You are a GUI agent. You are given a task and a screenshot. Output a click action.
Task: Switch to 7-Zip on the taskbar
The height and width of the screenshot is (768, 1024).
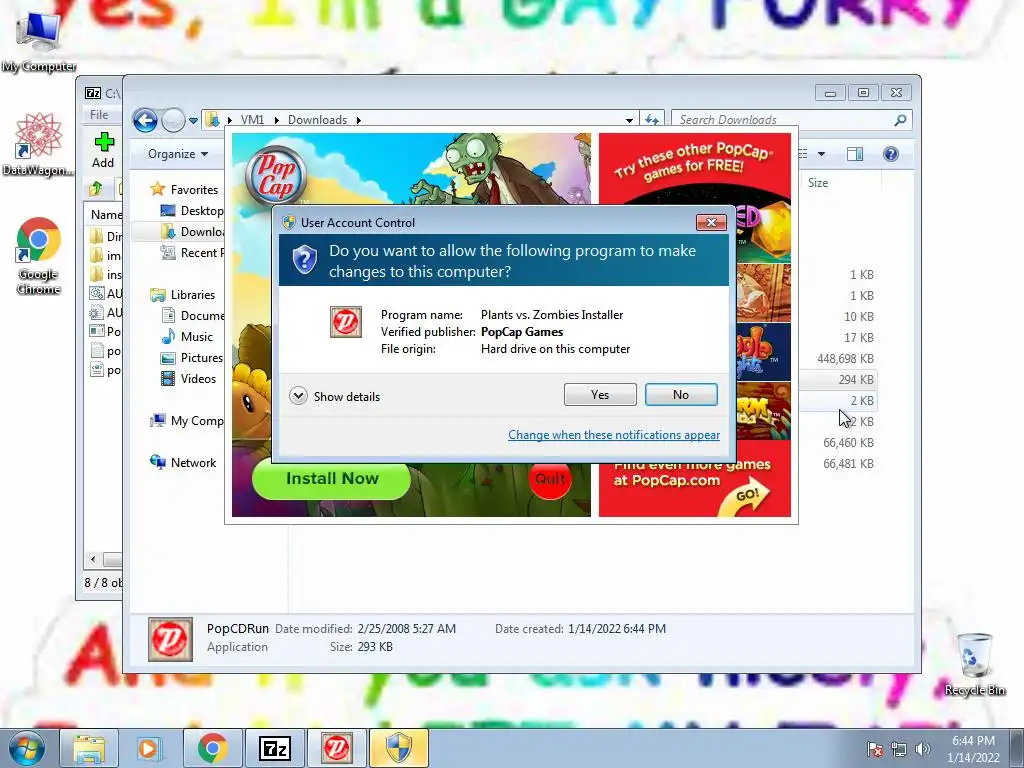pos(275,748)
